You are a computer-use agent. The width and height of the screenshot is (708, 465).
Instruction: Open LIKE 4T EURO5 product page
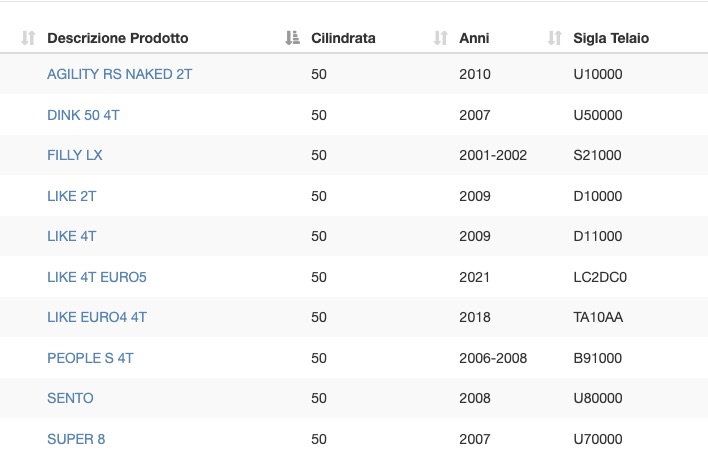pyautogui.click(x=97, y=277)
